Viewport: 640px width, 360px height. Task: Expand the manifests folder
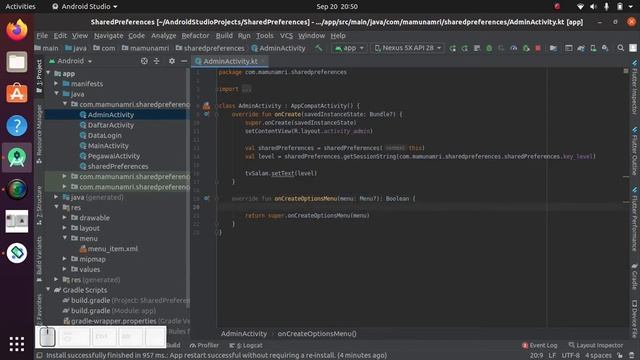(x=57, y=83)
